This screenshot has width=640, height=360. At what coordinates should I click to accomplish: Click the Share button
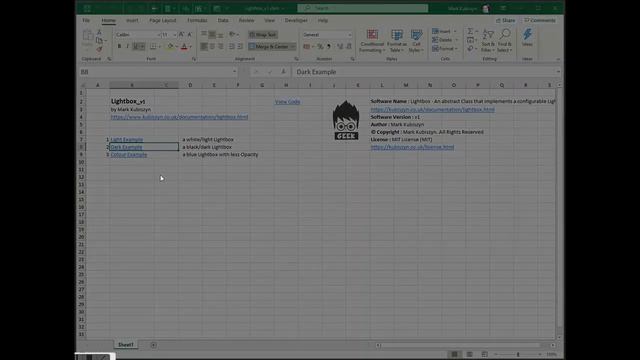click(x=505, y=20)
